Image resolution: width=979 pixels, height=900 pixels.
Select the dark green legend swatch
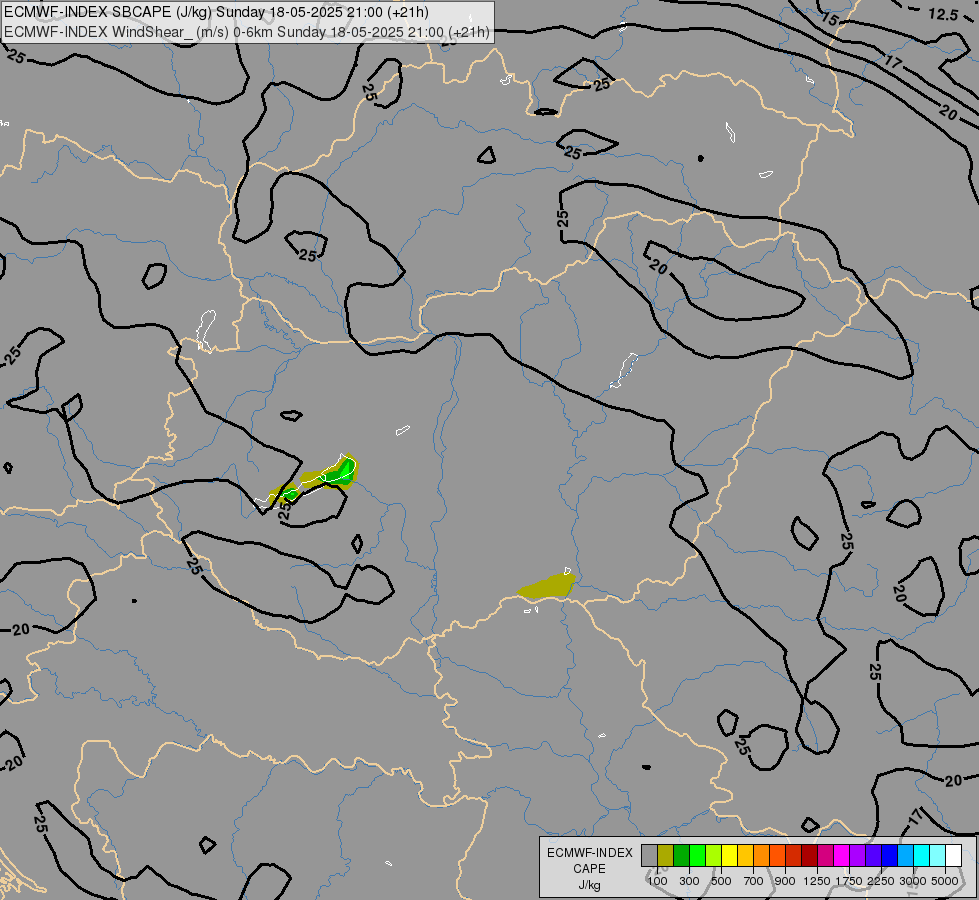[x=681, y=856]
